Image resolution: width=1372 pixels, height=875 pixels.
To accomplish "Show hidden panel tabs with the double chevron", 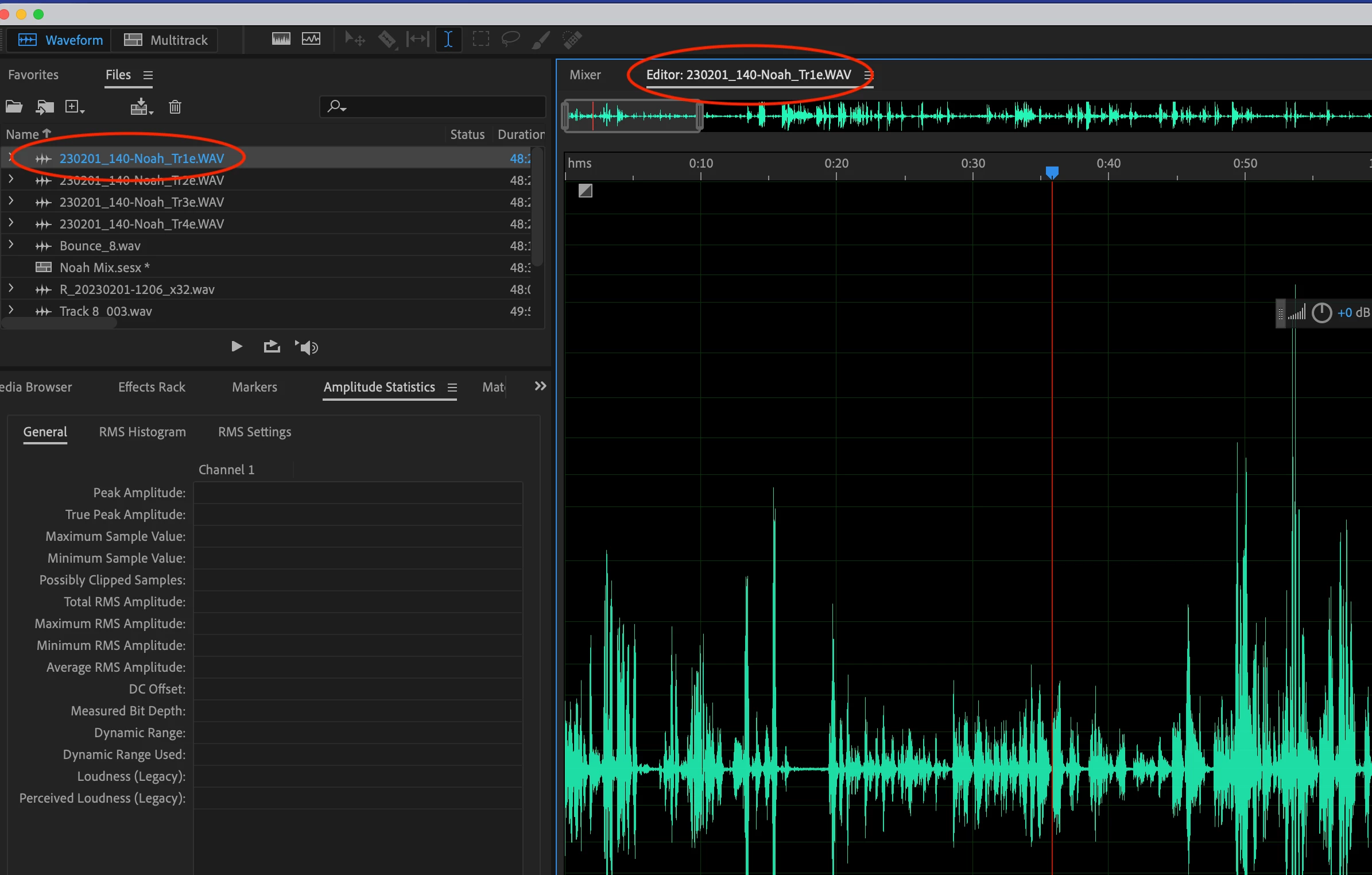I will tap(540, 386).
